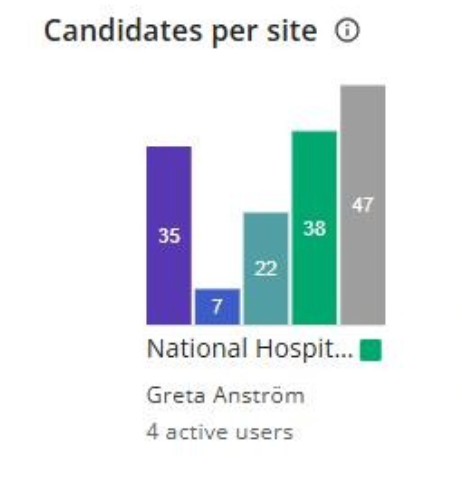Image resolution: width=462 pixels, height=480 pixels.
Task: Click the 35 value label
Action: [169, 236]
